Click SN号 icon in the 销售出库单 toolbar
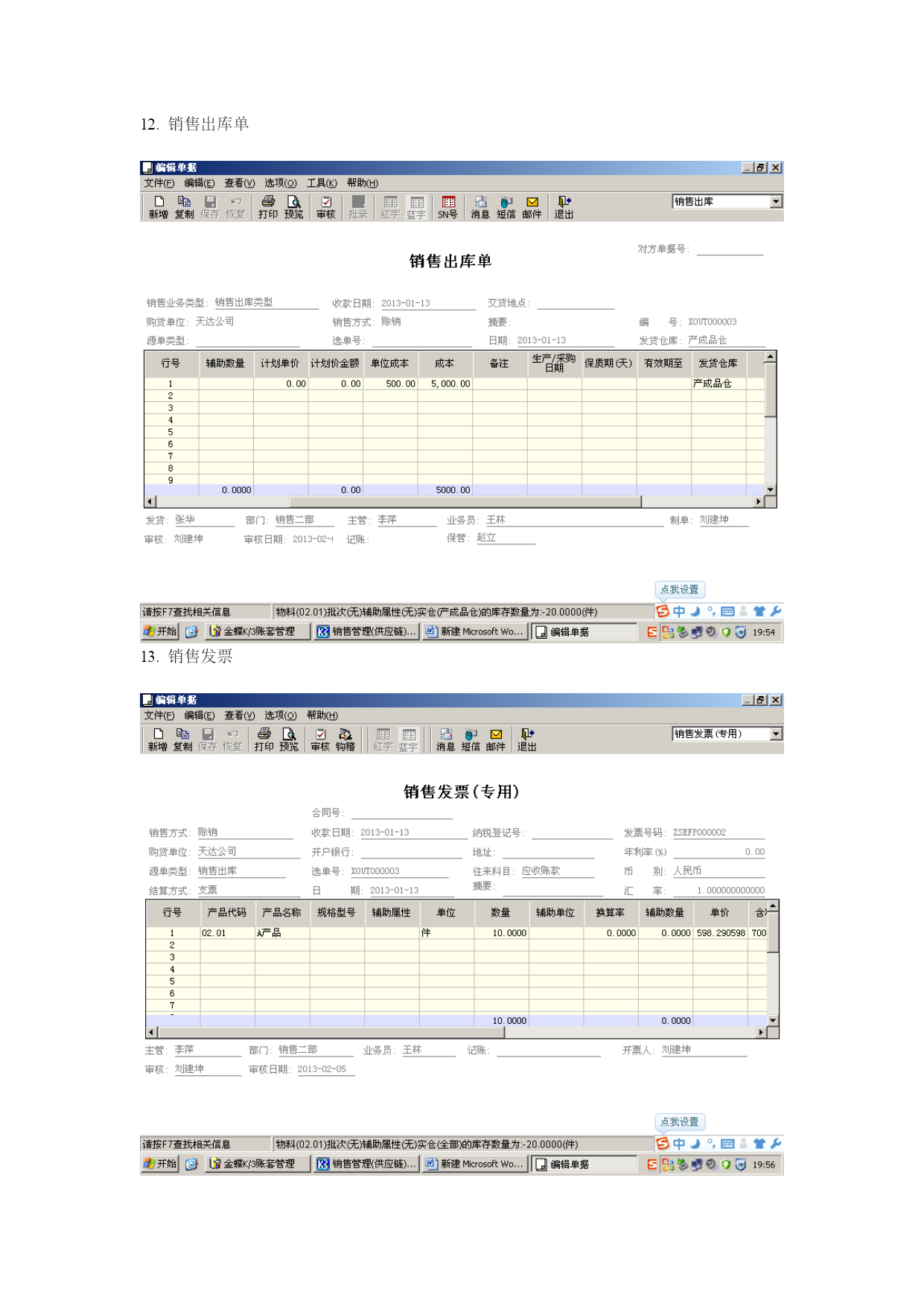The image size is (924, 1306). point(447,207)
